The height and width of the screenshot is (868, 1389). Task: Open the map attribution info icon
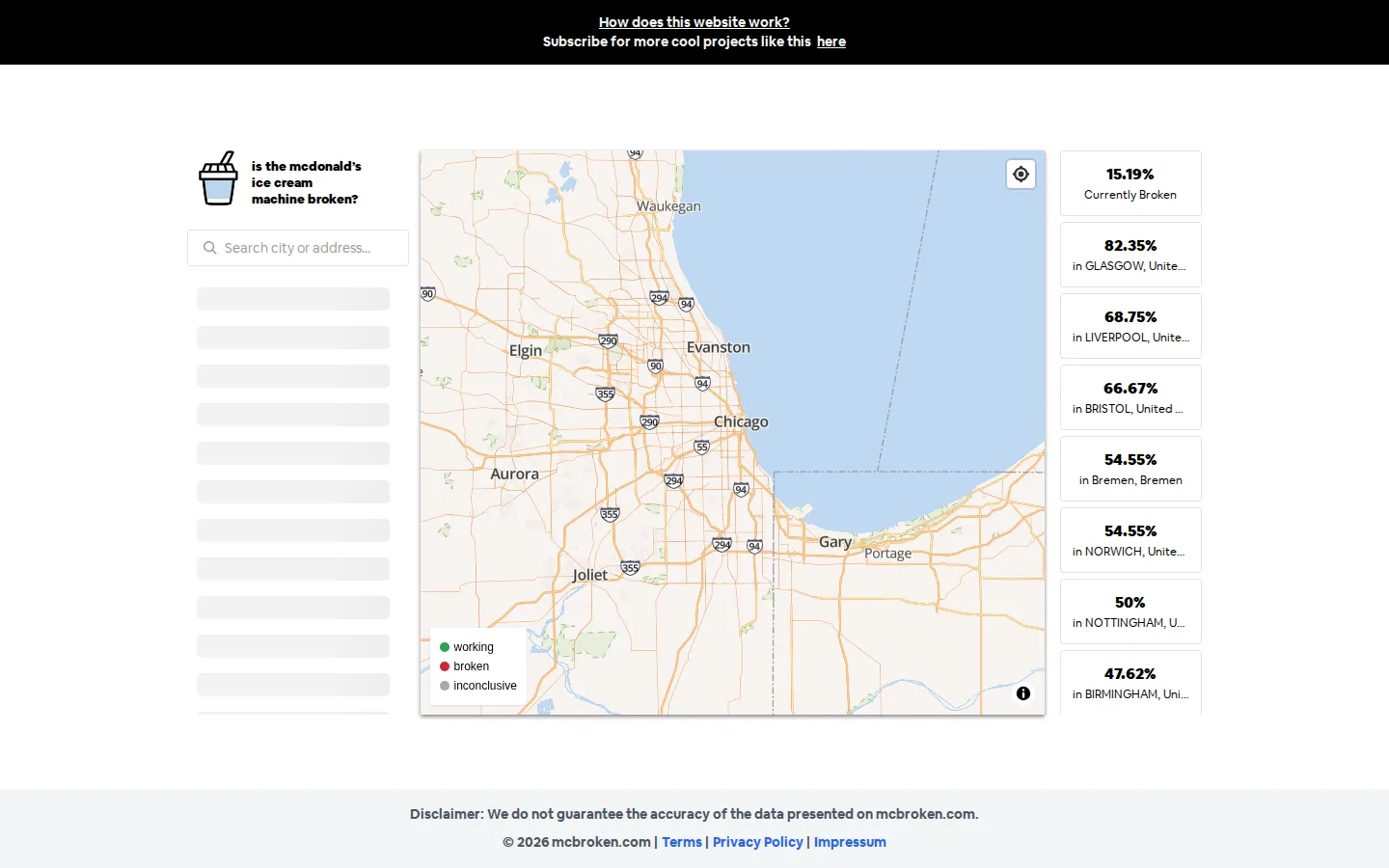click(x=1023, y=693)
